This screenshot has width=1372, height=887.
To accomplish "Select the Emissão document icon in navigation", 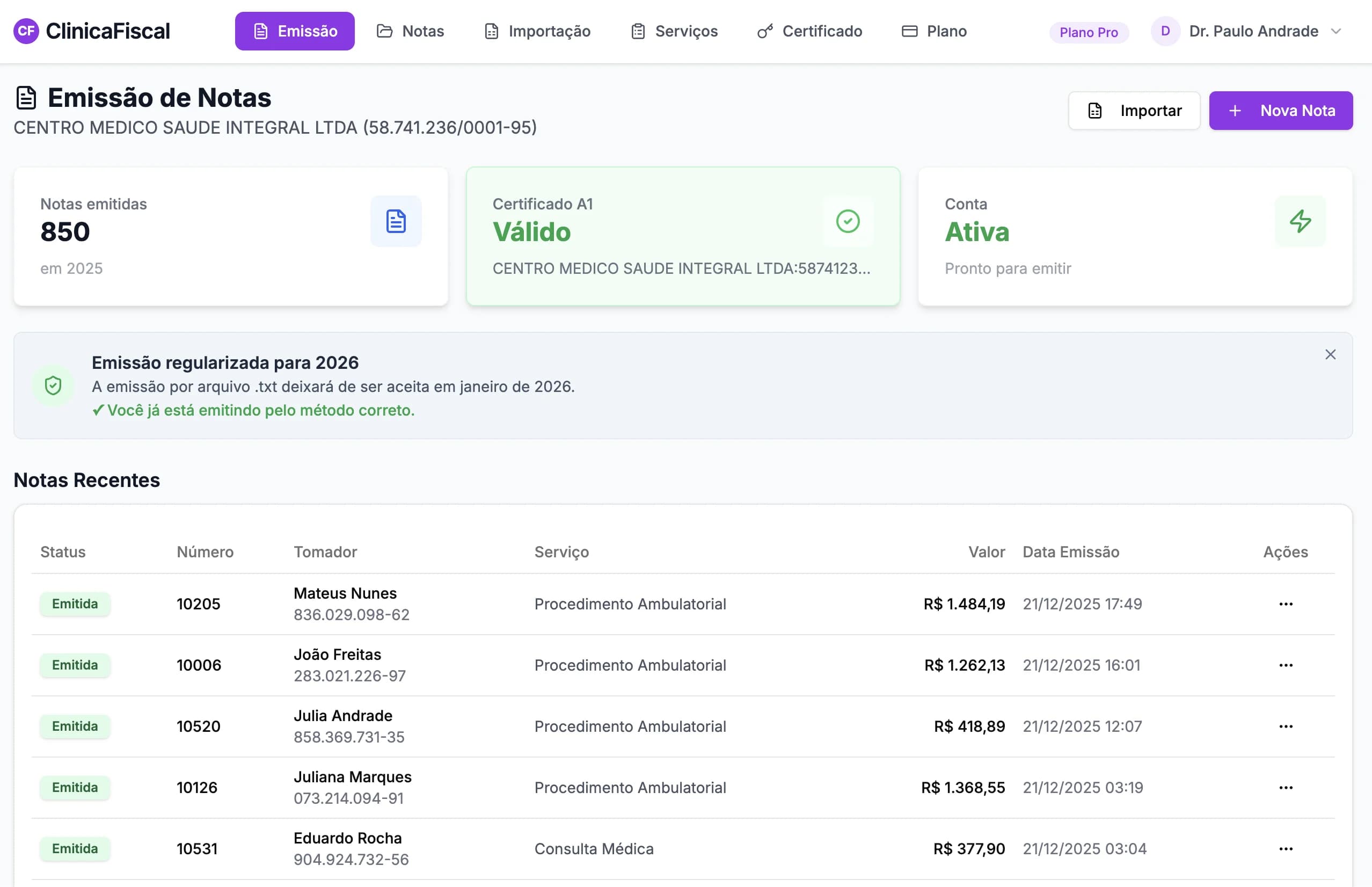I will click(x=262, y=31).
